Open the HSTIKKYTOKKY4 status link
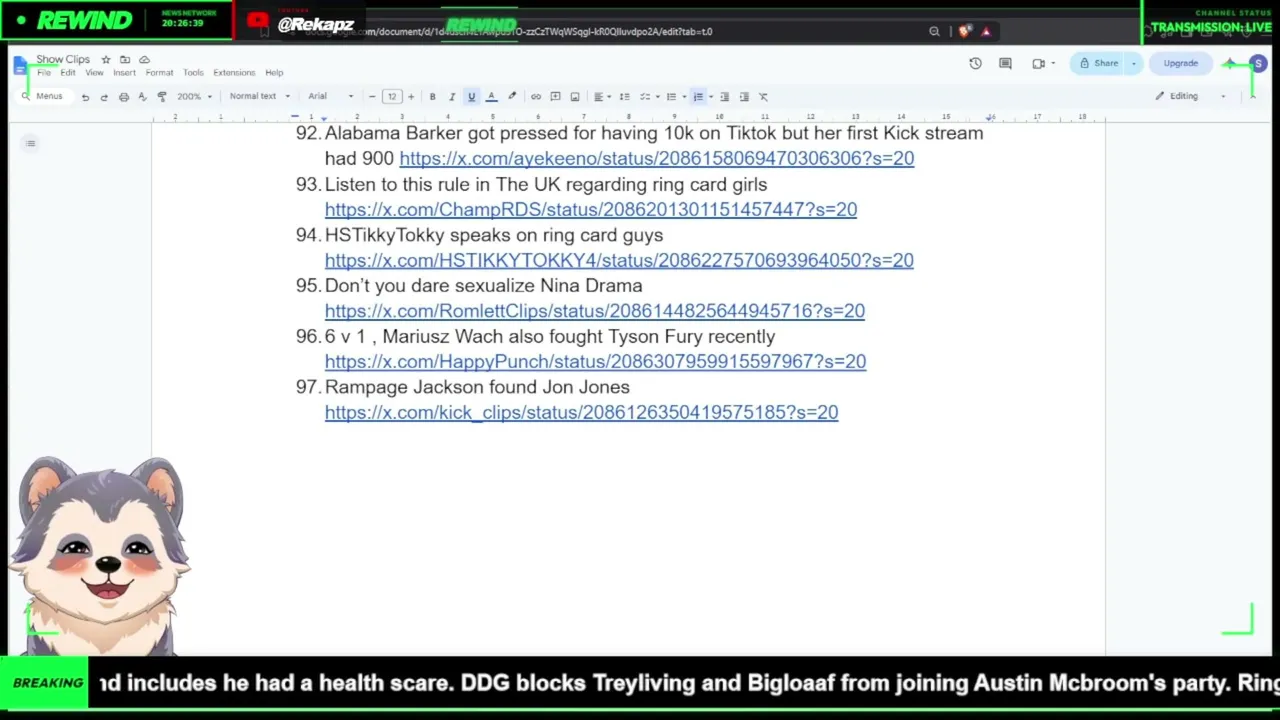1280x720 pixels. pos(619,260)
